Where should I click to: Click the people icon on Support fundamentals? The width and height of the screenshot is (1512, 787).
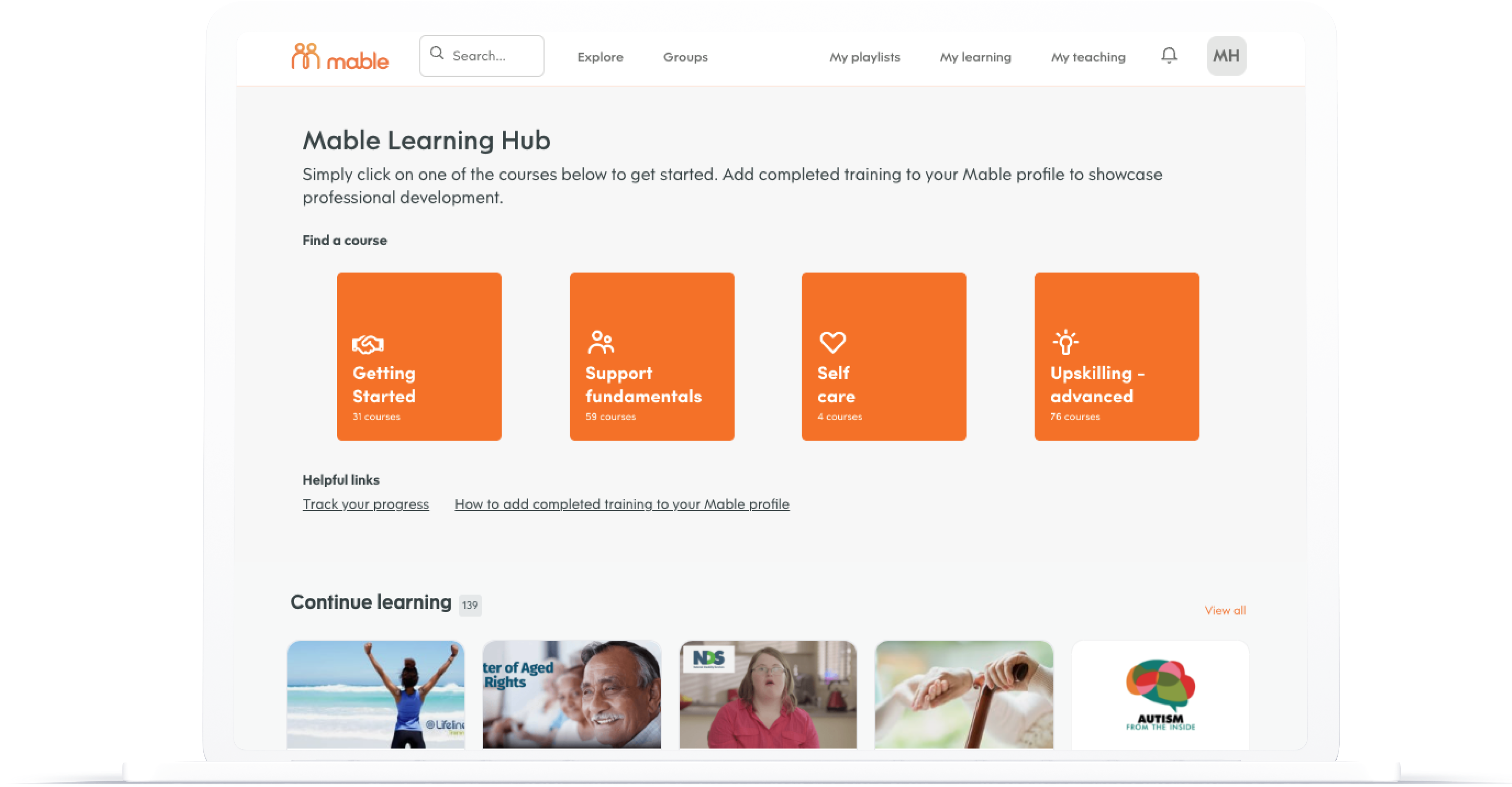[x=601, y=342]
